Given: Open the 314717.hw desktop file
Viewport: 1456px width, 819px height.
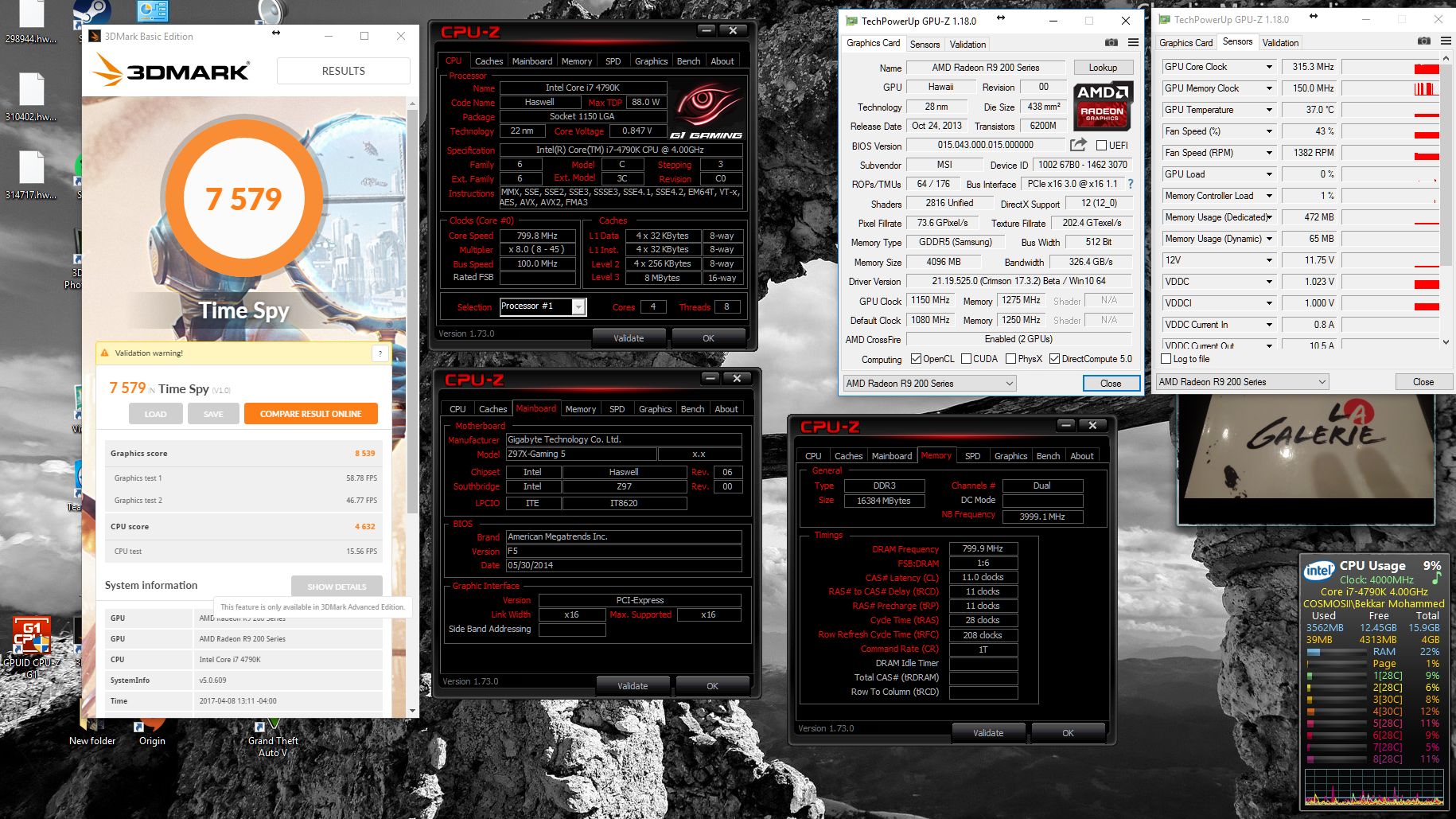Looking at the screenshot, I should 31,175.
